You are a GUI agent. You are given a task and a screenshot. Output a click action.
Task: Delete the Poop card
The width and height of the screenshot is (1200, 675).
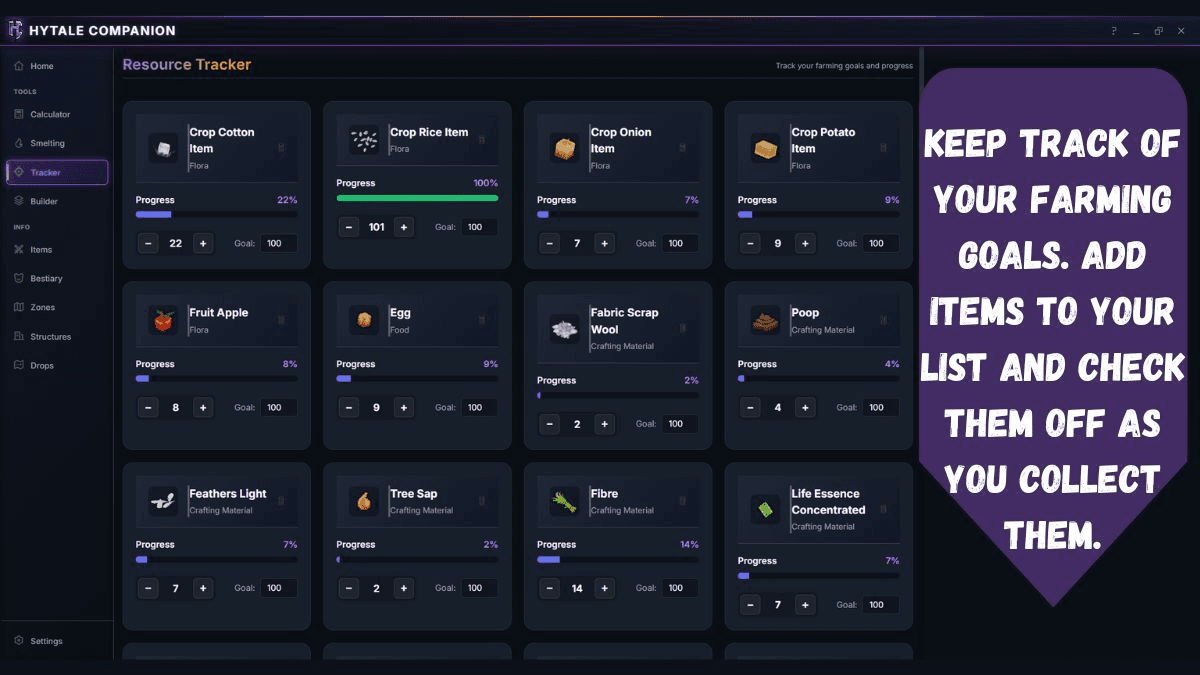(x=883, y=320)
